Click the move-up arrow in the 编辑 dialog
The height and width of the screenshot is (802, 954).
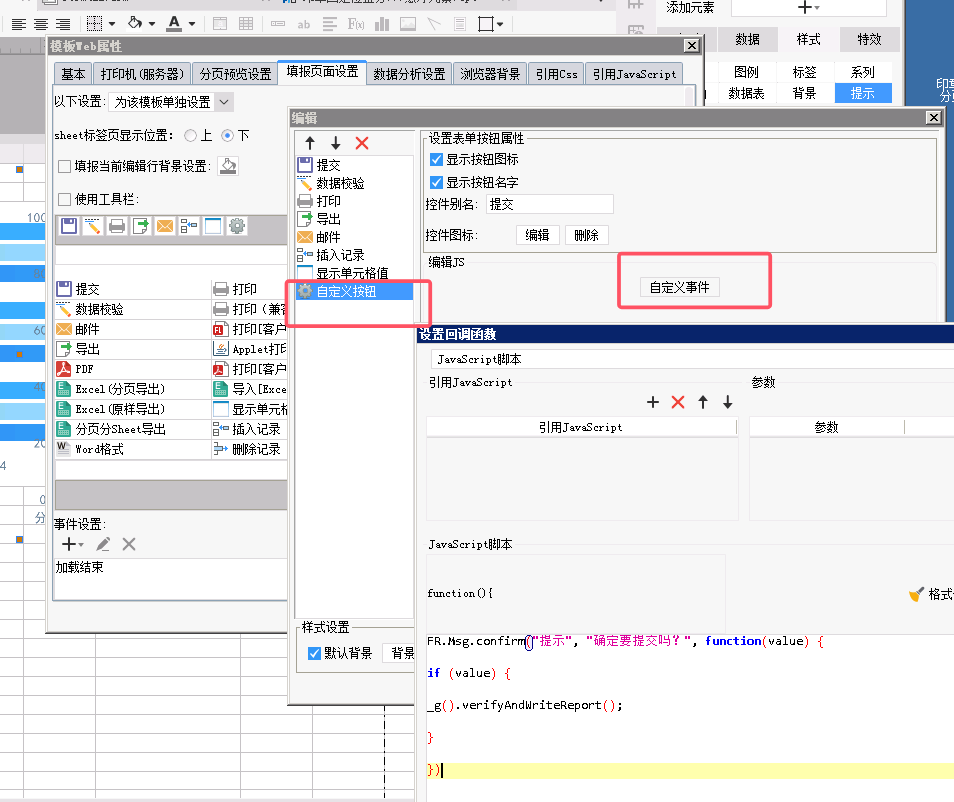pos(310,144)
